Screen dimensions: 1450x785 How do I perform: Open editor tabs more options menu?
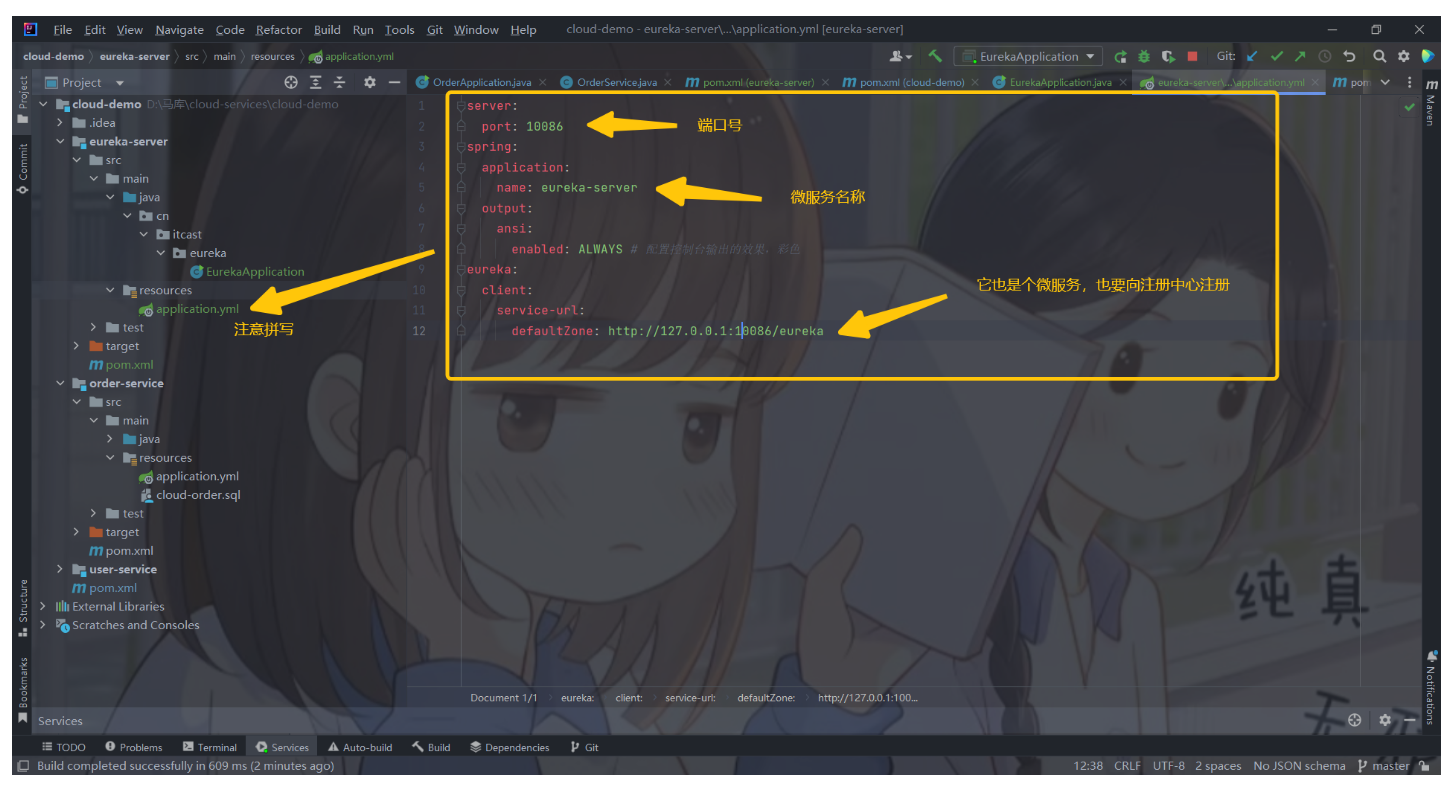(1410, 82)
